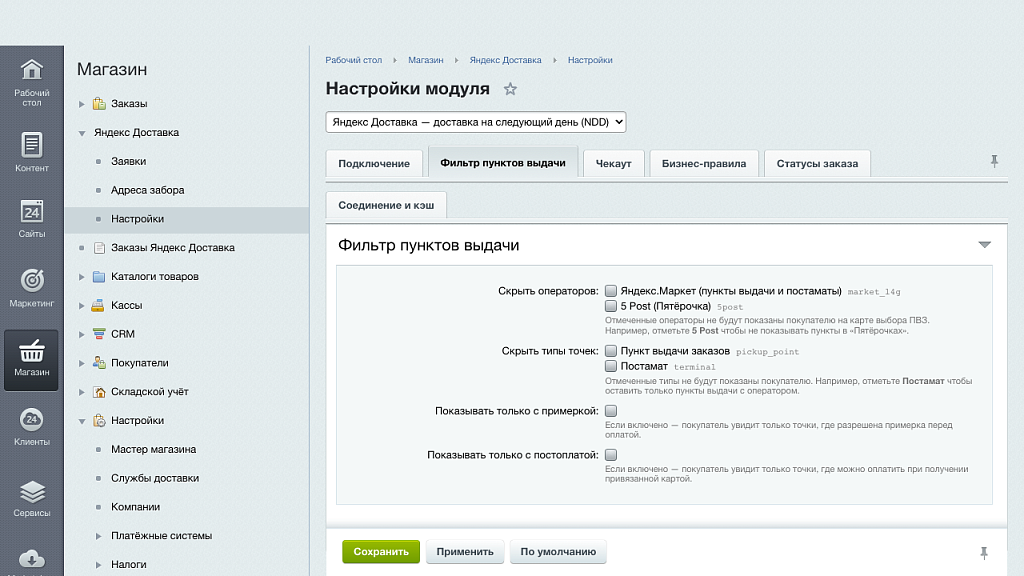Viewport: 1024px width, 576px height.
Task: Open Заявки in the tree
Action: point(128,161)
